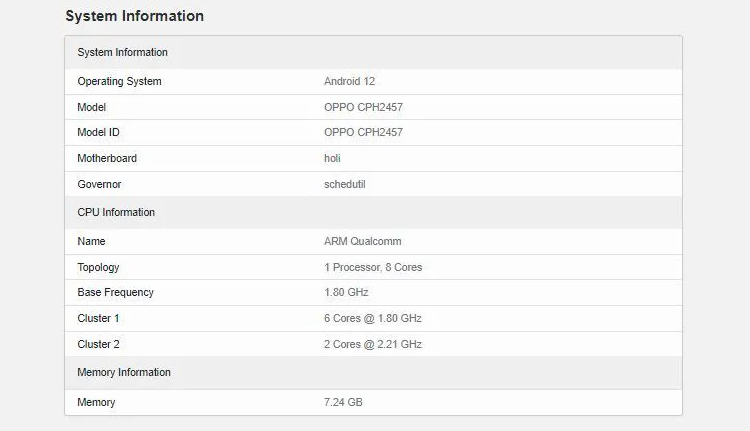Click the Topology row label
Screen dimensions: 750x431
coord(98,267)
